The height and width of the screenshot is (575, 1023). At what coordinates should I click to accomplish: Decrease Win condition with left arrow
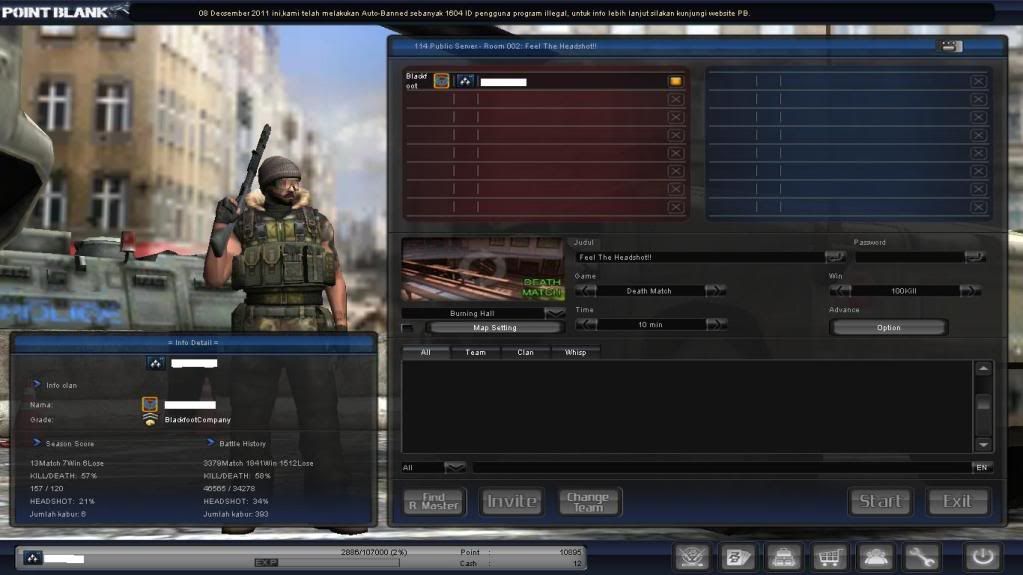click(x=840, y=290)
